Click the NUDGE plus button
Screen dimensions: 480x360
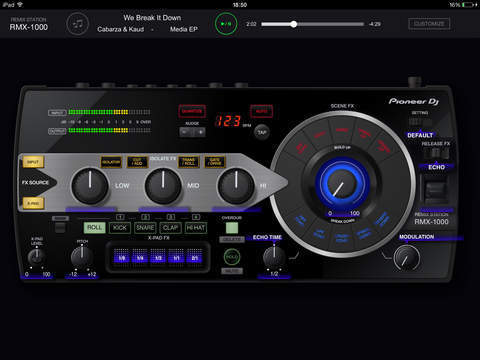tap(200, 132)
